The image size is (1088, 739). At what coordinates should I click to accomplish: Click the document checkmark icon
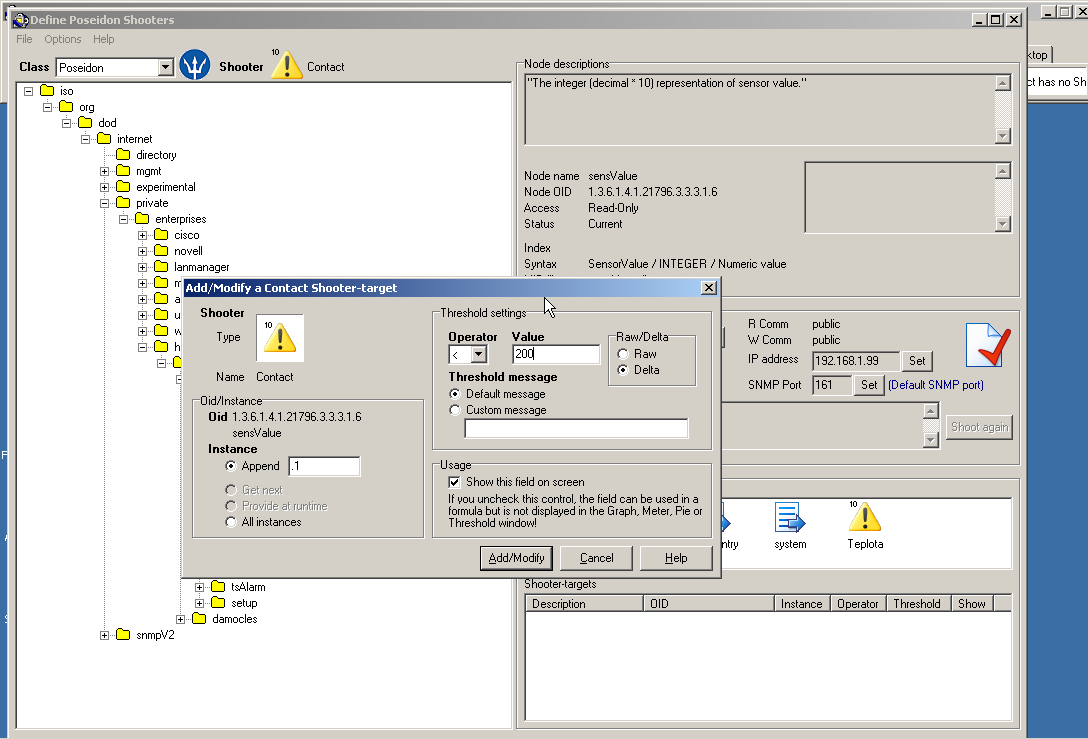click(988, 345)
